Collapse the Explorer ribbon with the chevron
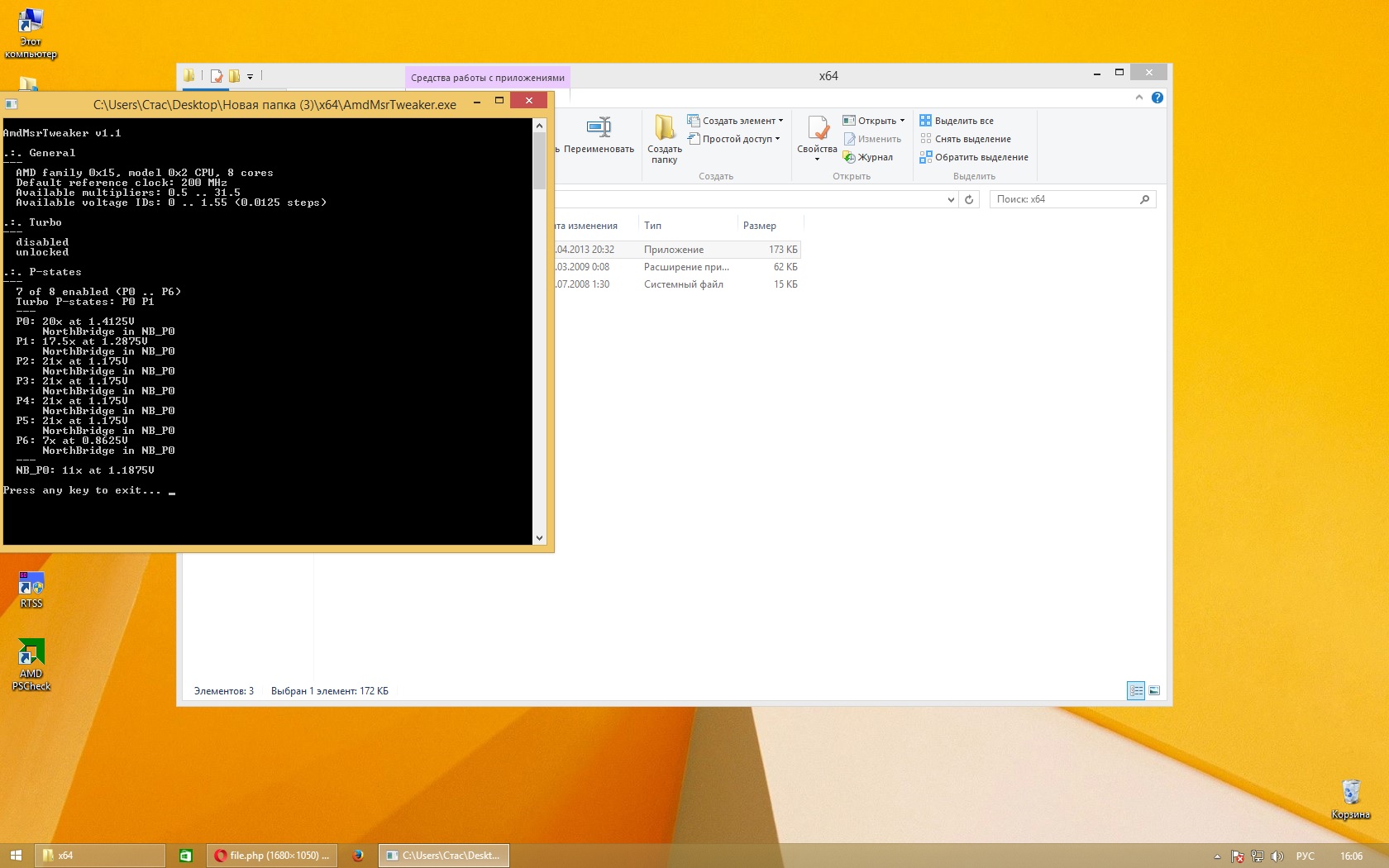This screenshot has width=1389, height=868. click(1139, 98)
